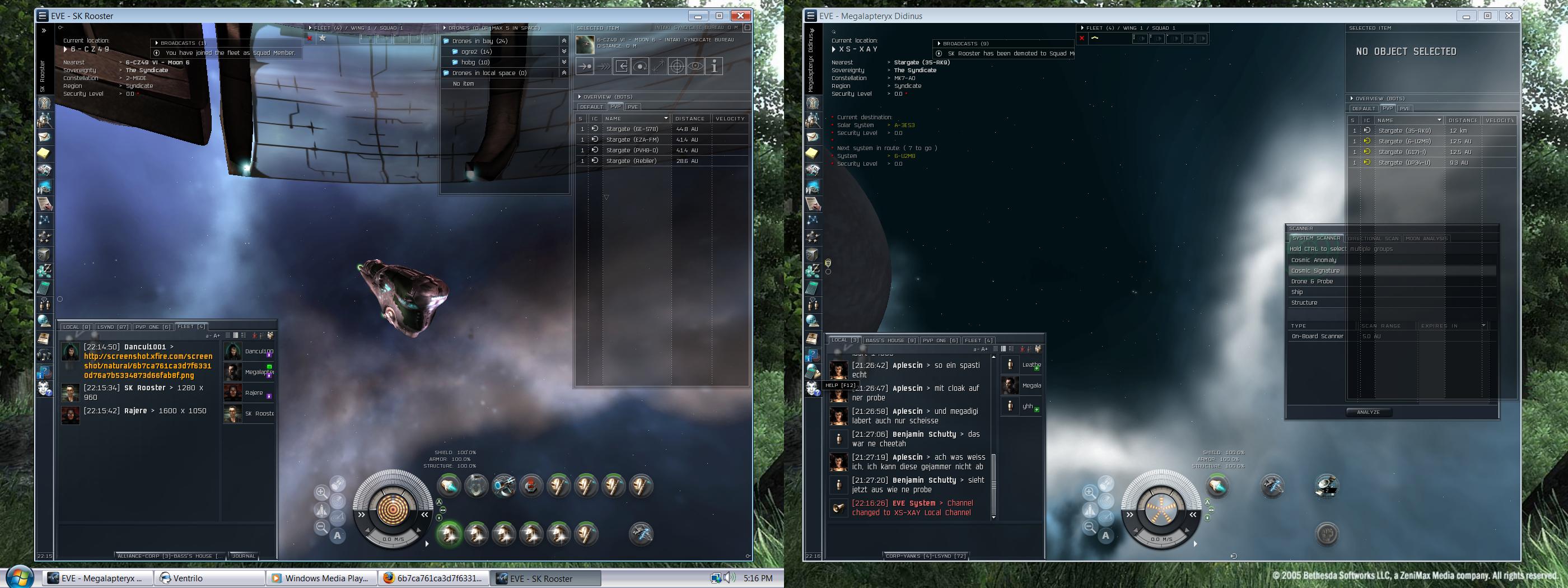Open Broadcasts triangle in Megalapteryx window

[x=939, y=44]
